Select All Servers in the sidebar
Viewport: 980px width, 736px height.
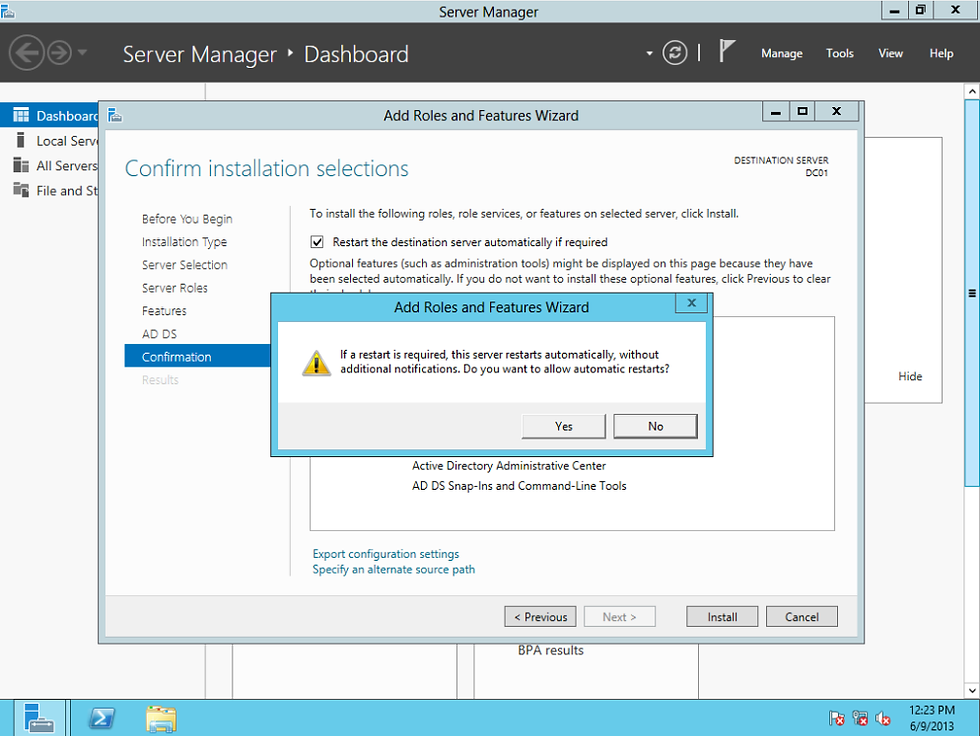coord(50,166)
